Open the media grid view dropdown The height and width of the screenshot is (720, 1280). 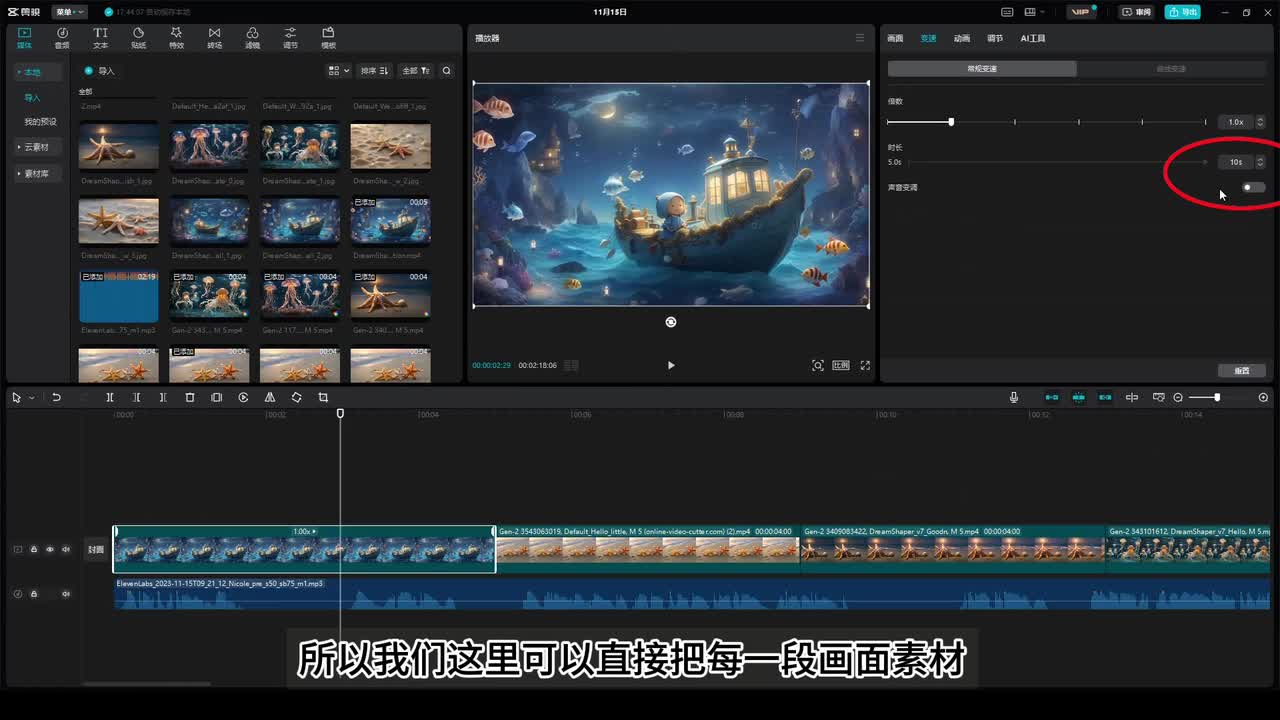coord(339,71)
